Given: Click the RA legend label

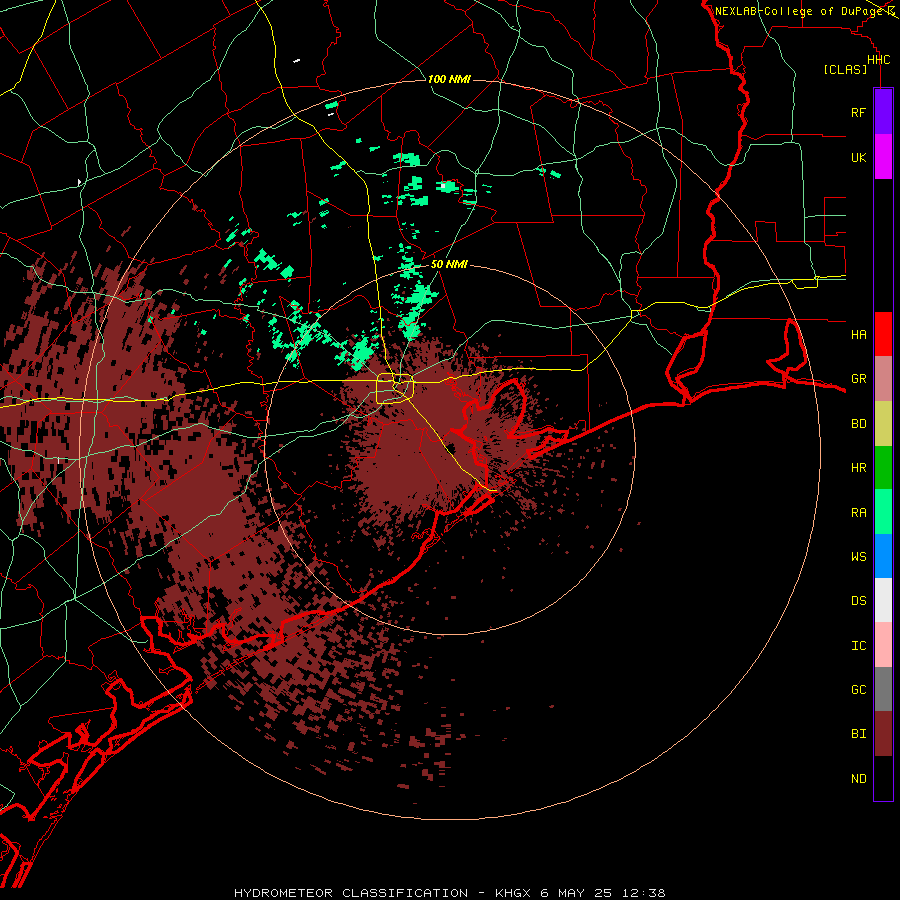Looking at the screenshot, I should 858,513.
